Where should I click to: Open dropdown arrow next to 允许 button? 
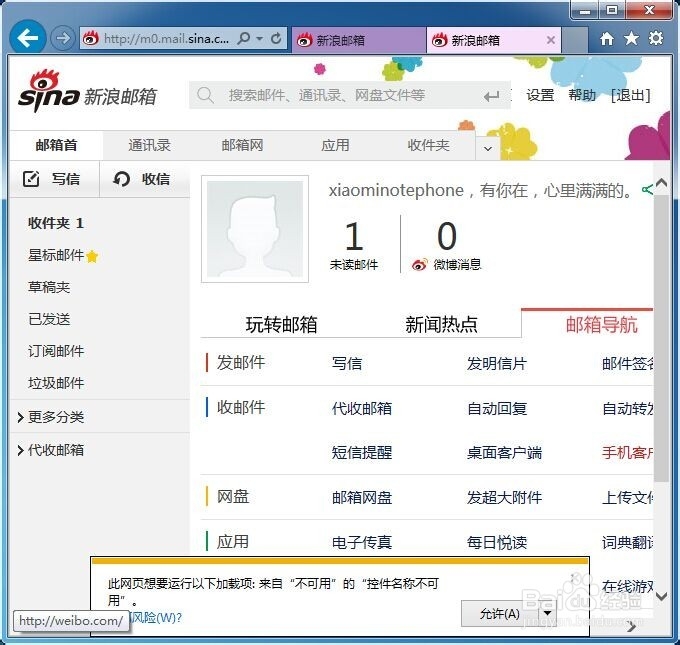[x=547, y=613]
